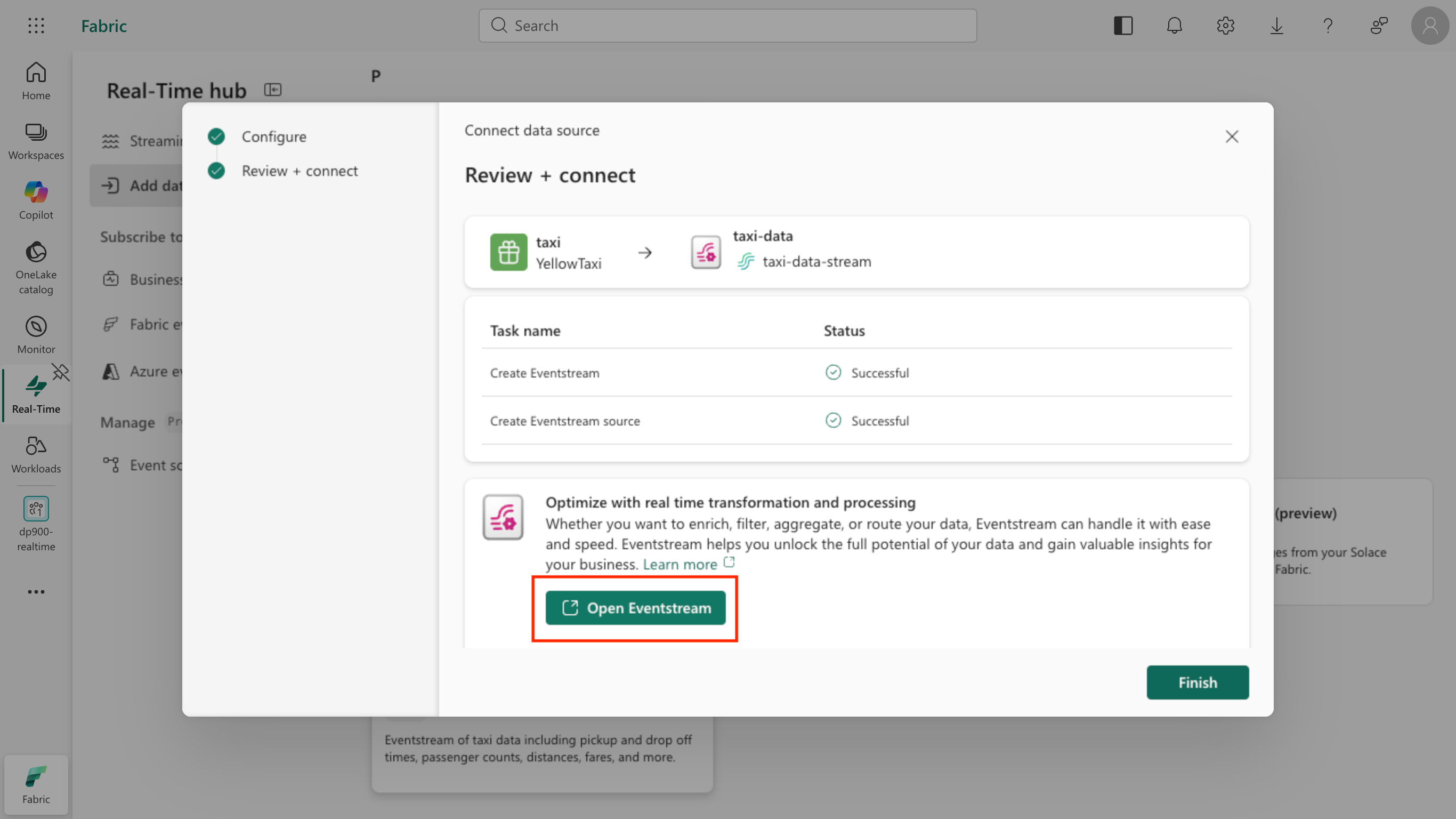
Task: Click Successful status for Create Eventstream
Action: click(x=867, y=373)
